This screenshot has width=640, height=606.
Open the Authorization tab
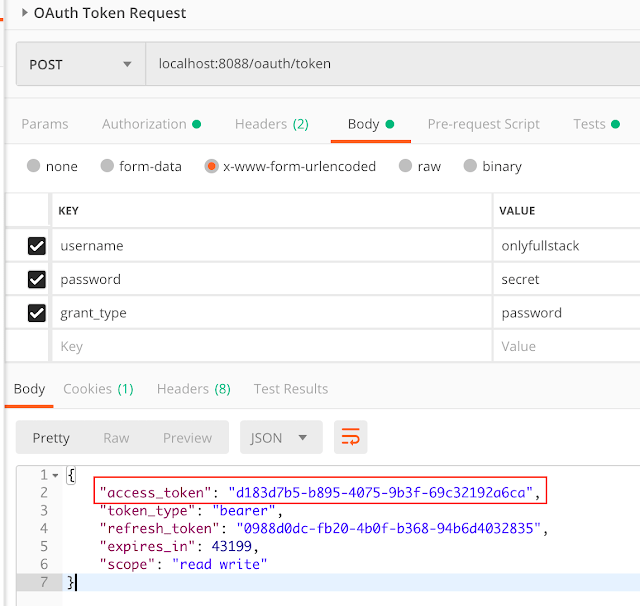[x=151, y=124]
